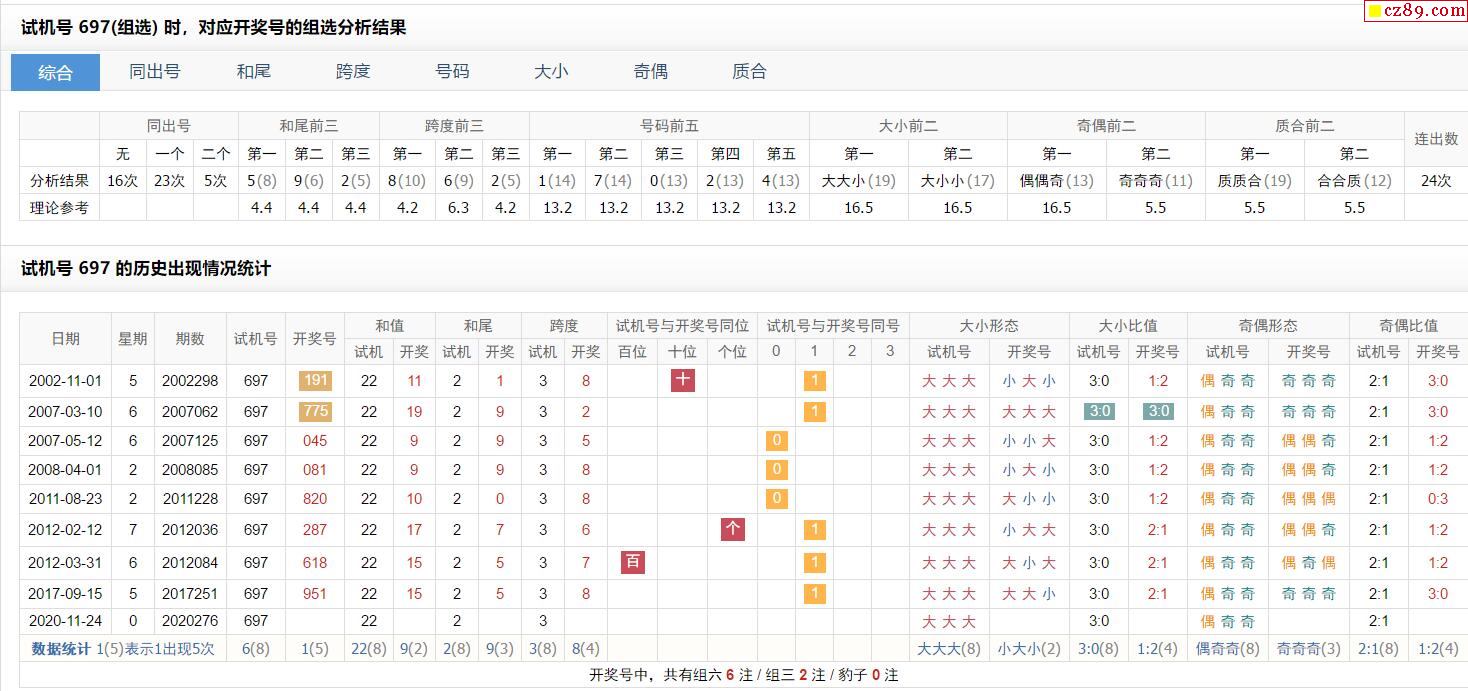Click the 大小形态 column header
Viewport: 1468px width, 691px height.
coord(989,326)
